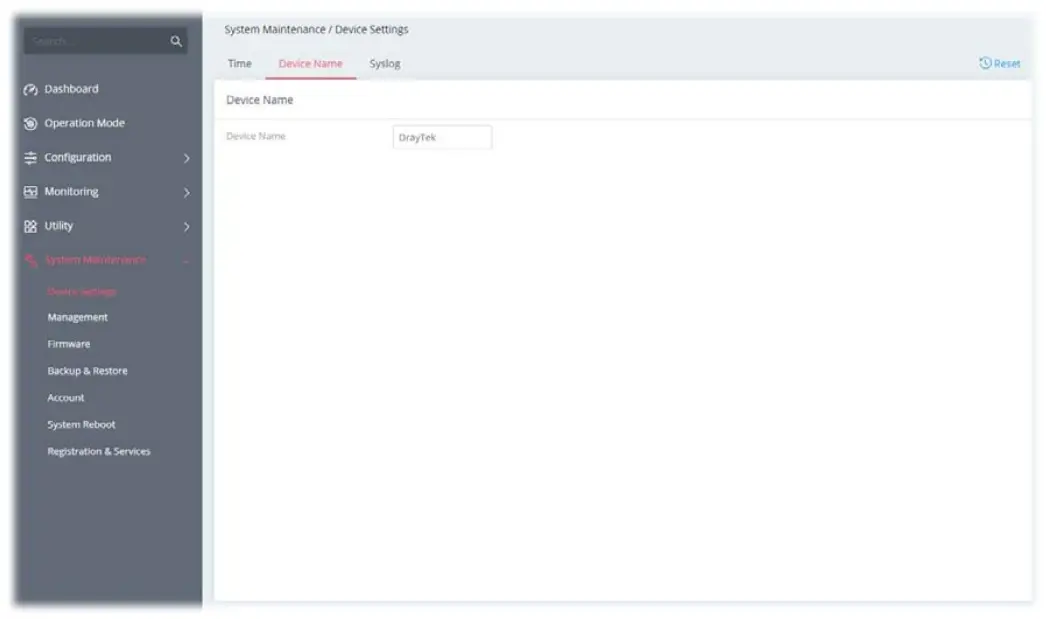Open System Reboot page
Screen dimensions: 1046x619
[81, 424]
